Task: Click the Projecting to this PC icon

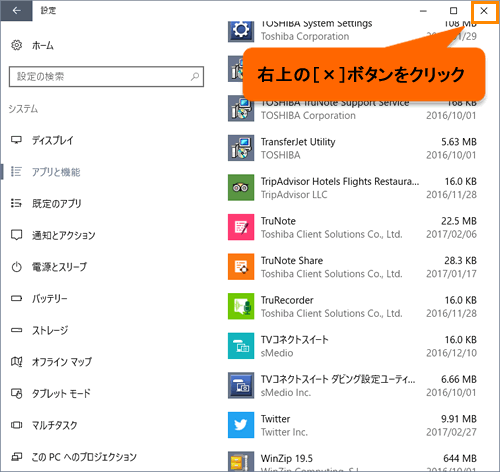Action: click(x=16, y=457)
